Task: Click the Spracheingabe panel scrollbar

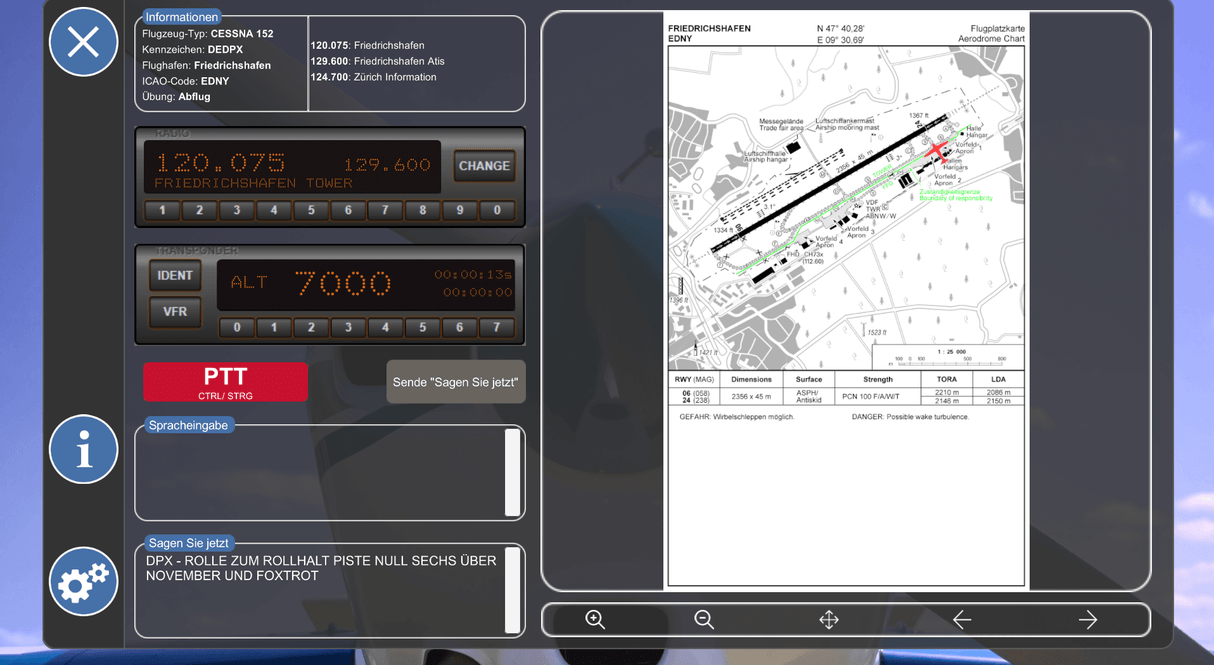Action: coord(512,472)
